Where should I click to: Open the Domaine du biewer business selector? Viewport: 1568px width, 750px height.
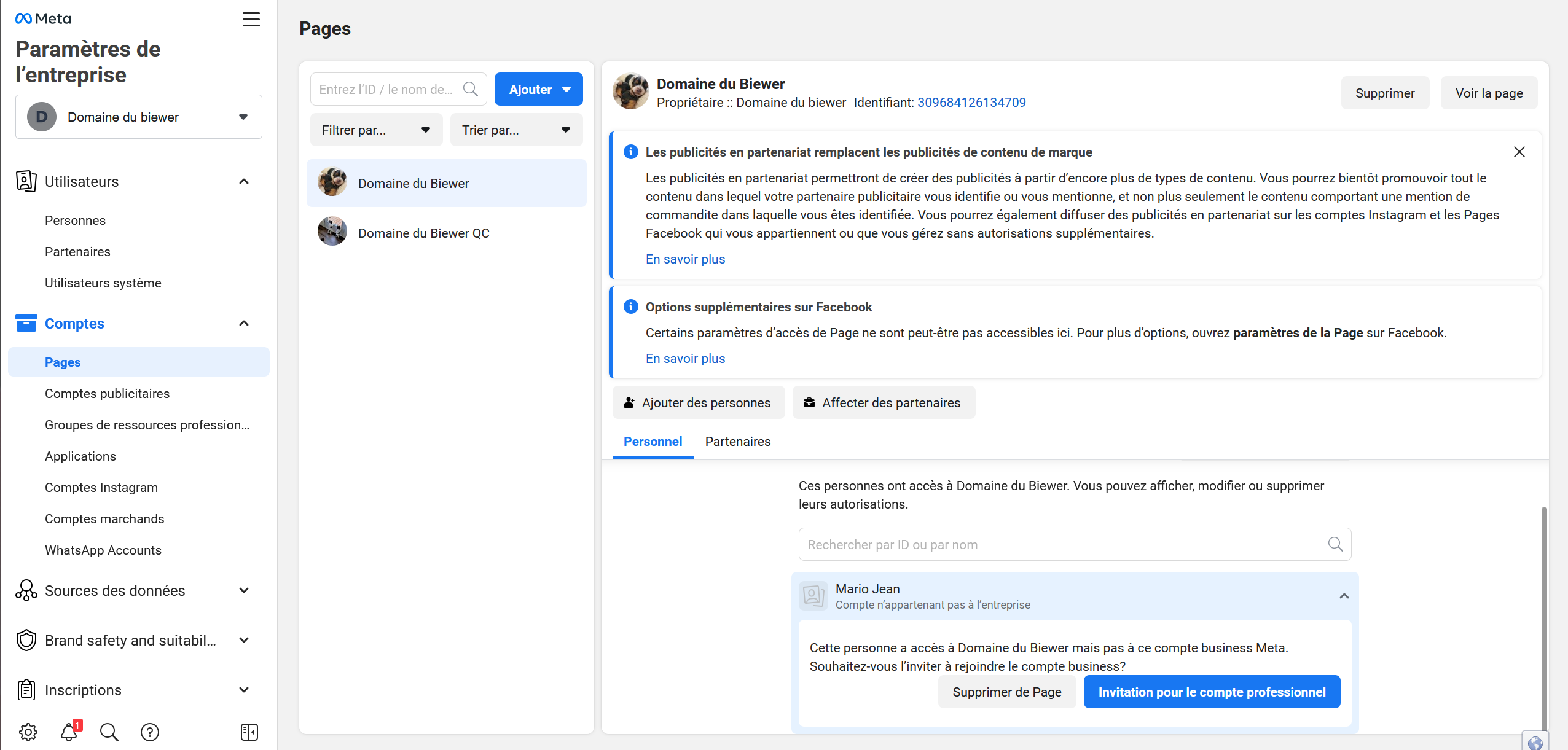[x=139, y=117]
